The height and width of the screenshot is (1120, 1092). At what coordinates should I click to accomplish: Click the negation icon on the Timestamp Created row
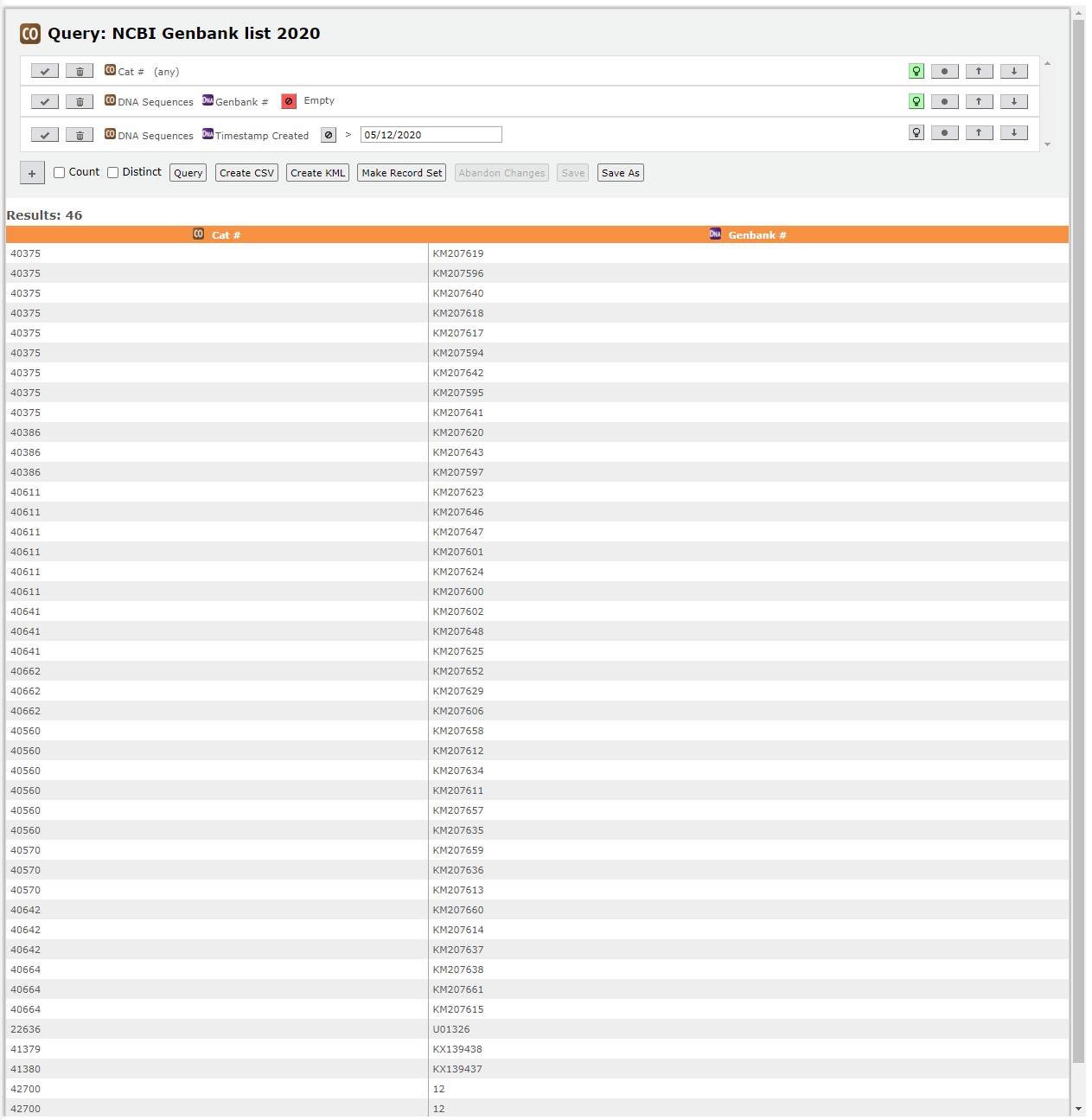328,134
